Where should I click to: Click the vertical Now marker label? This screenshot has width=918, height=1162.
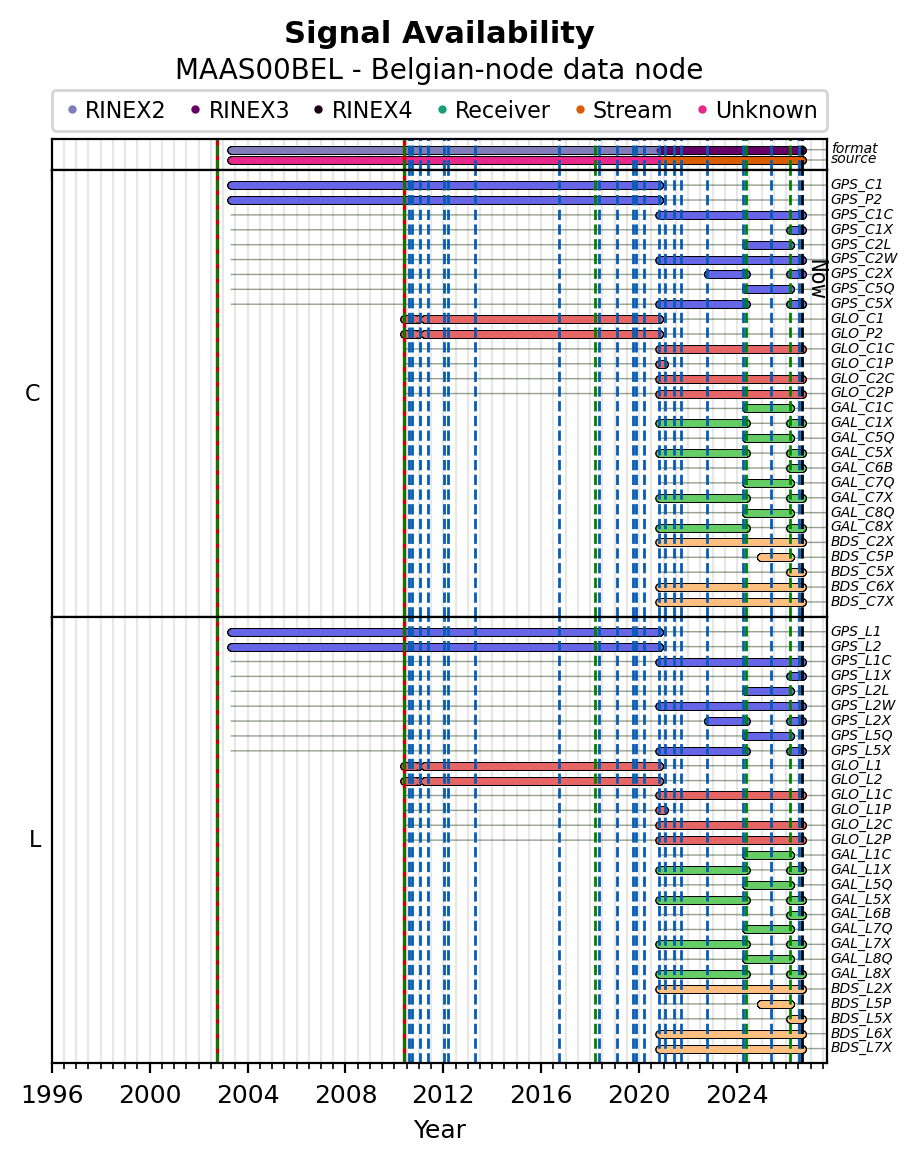(x=818, y=279)
